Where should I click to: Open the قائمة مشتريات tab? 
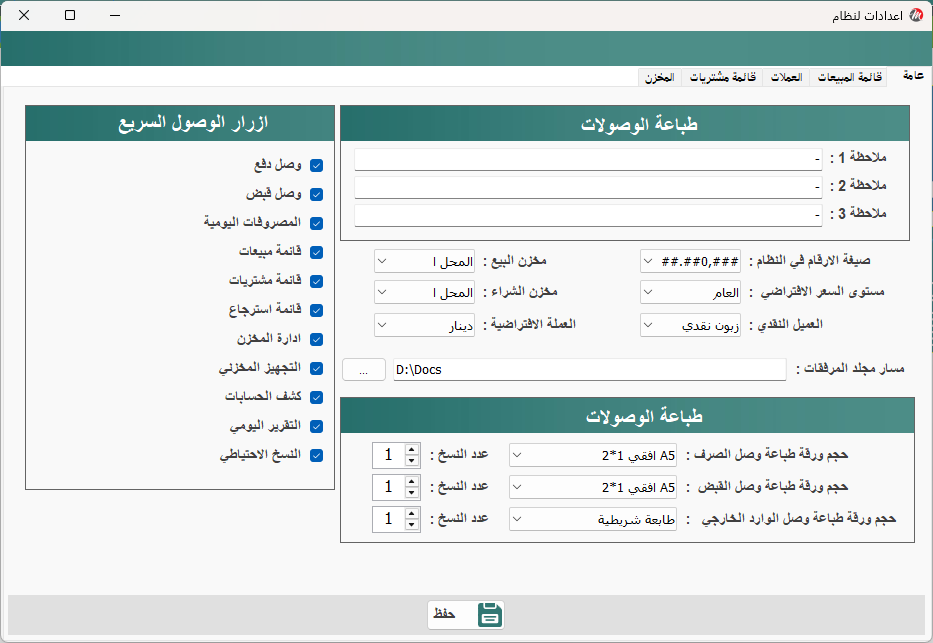coord(722,77)
